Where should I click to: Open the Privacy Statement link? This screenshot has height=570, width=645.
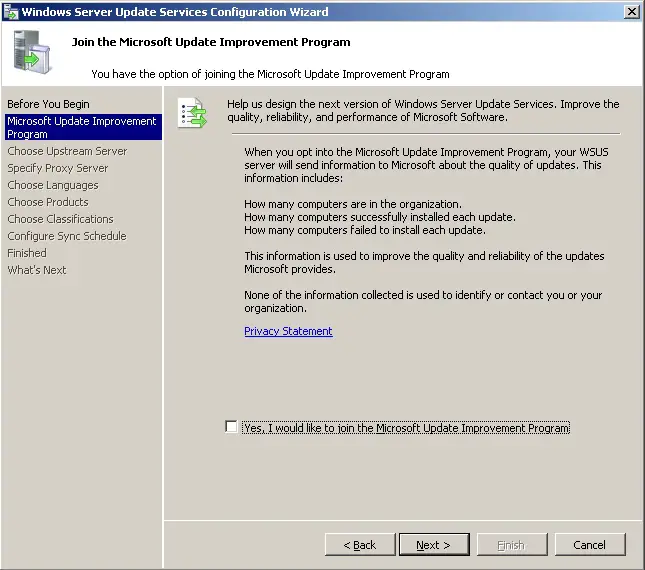click(288, 331)
